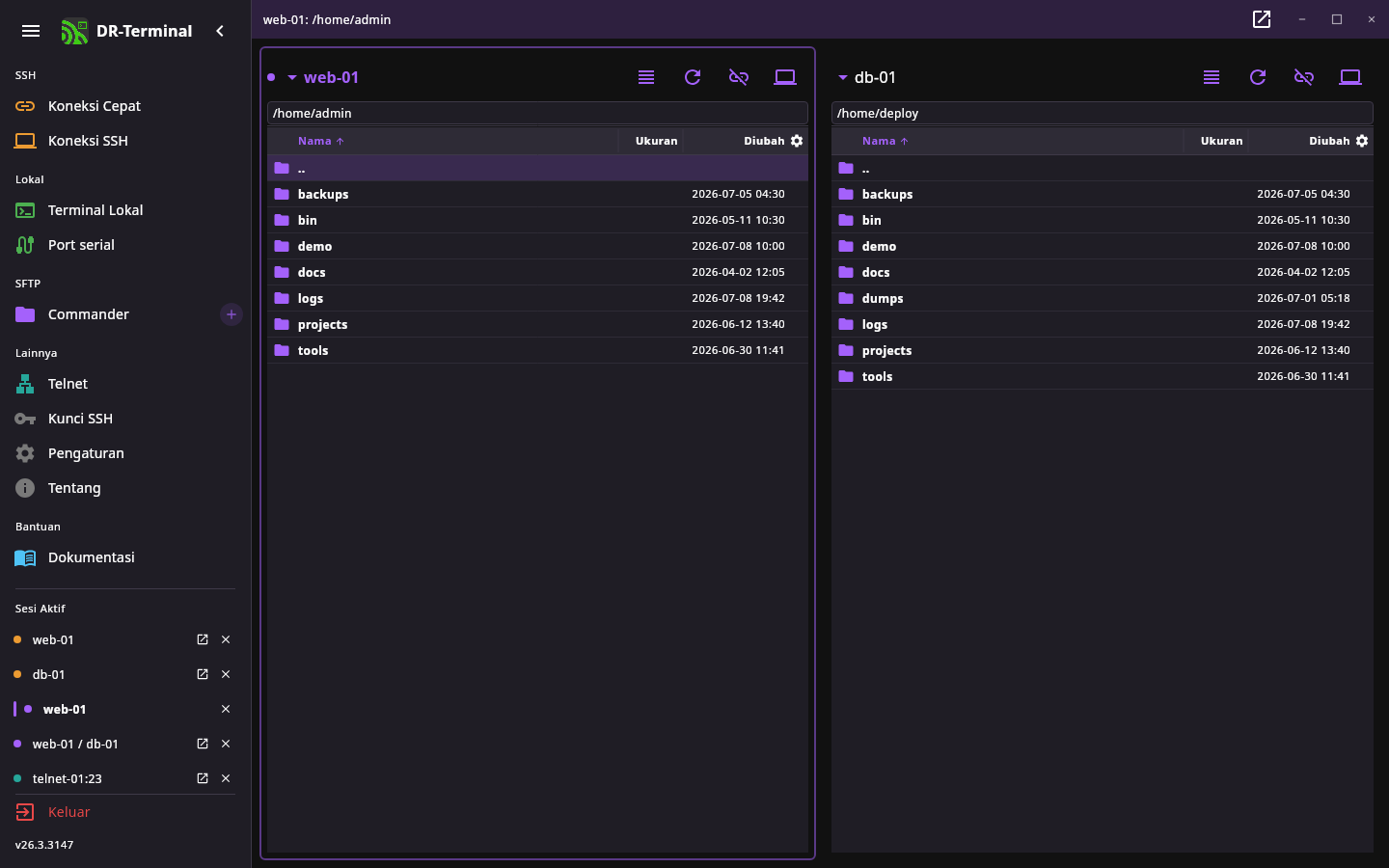Click date 2026-07-01 05:18 in db-01 panel
This screenshot has height=868, width=1389.
(1303, 298)
